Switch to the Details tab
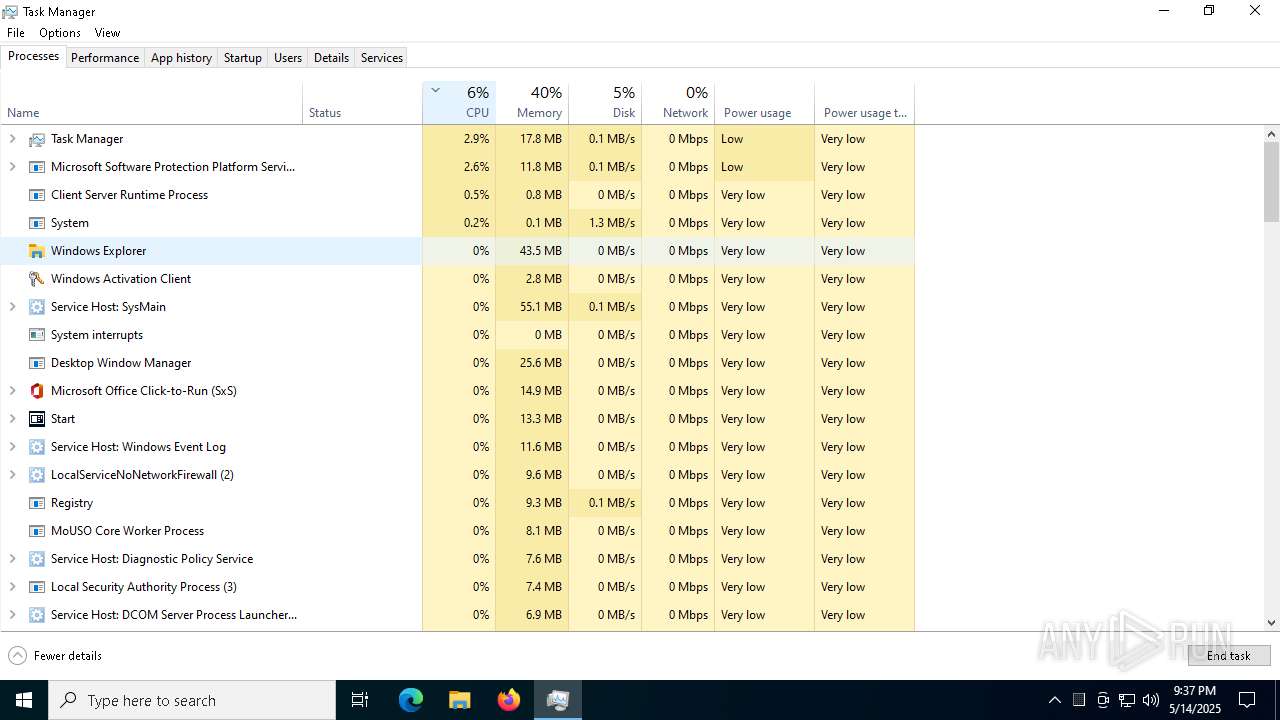Screen dimensions: 1280x720 (x=331, y=58)
